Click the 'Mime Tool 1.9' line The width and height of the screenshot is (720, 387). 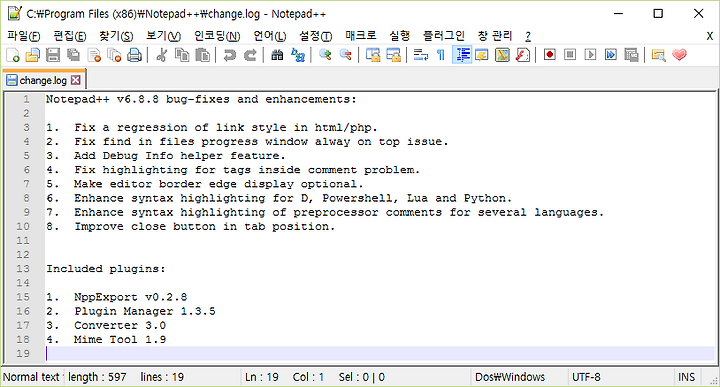pos(106,339)
